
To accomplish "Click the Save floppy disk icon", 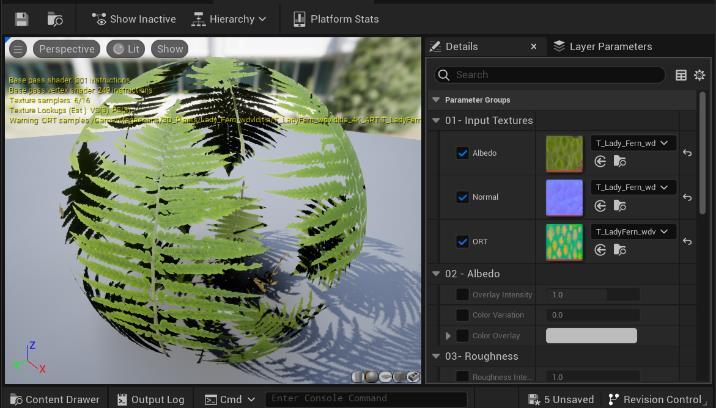I will [21, 19].
